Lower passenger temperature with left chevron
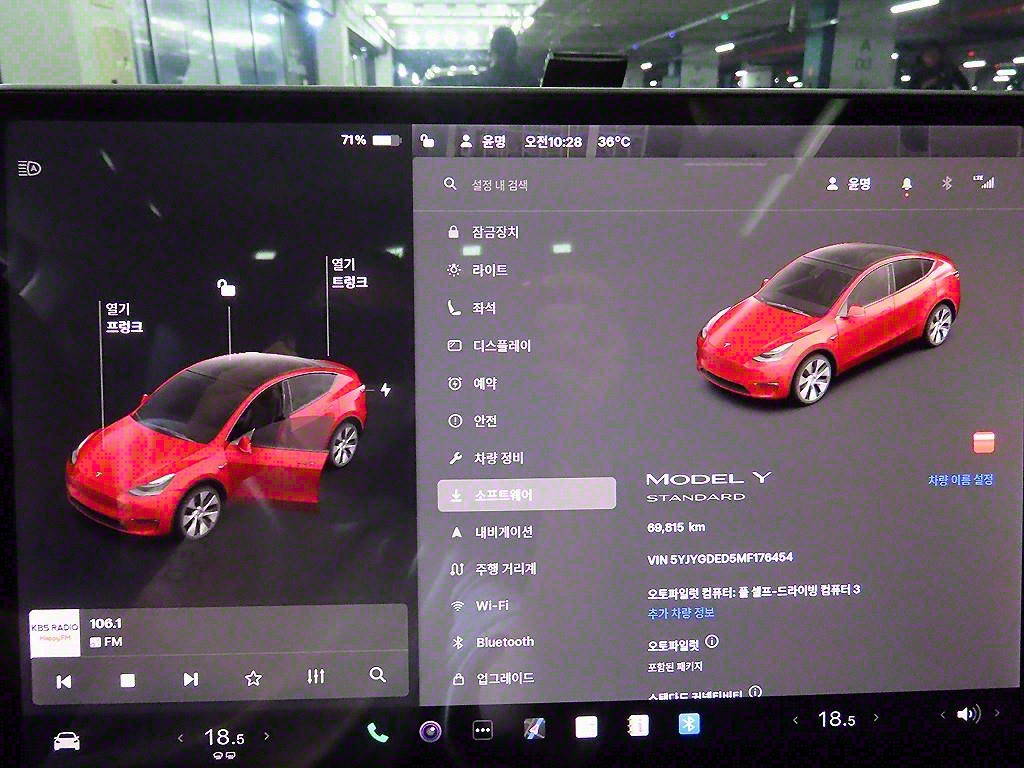The width and height of the screenshot is (1024, 768). (796, 719)
